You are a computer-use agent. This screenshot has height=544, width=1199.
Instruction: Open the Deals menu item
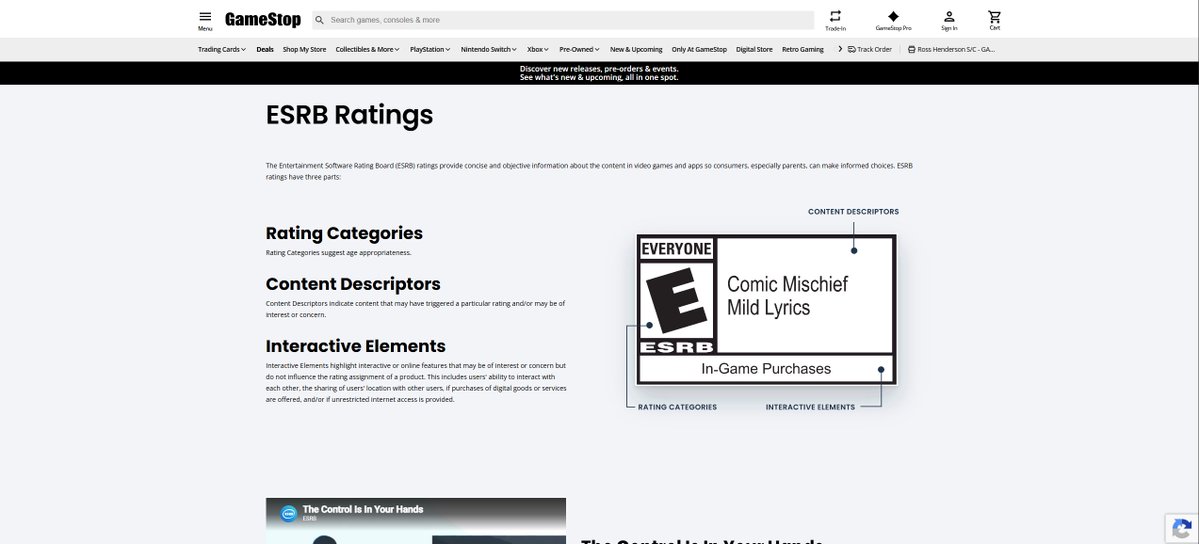[265, 49]
